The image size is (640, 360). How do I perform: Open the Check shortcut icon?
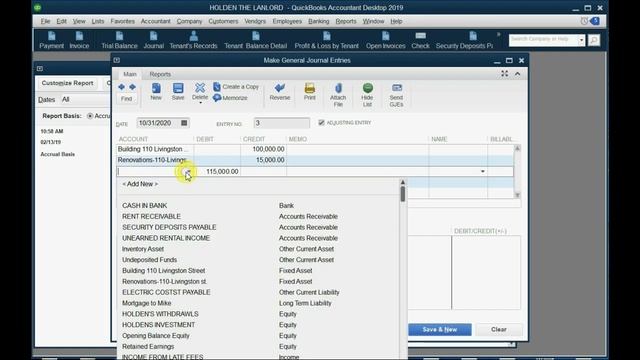[x=420, y=40]
